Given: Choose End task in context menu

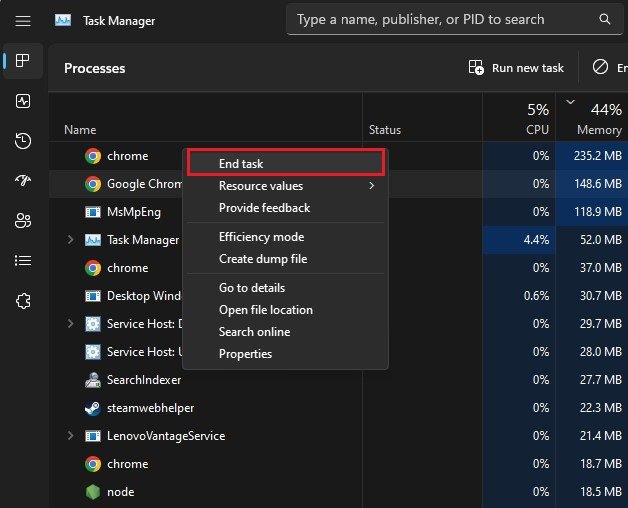Looking at the screenshot, I should (286, 163).
